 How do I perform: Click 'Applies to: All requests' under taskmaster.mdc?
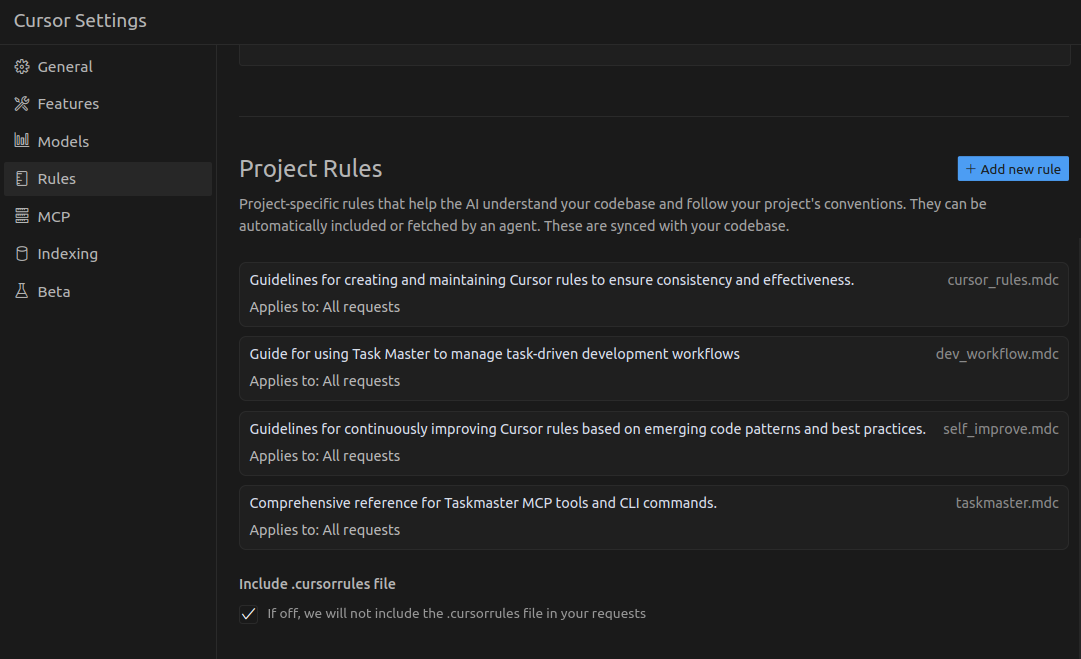click(325, 529)
